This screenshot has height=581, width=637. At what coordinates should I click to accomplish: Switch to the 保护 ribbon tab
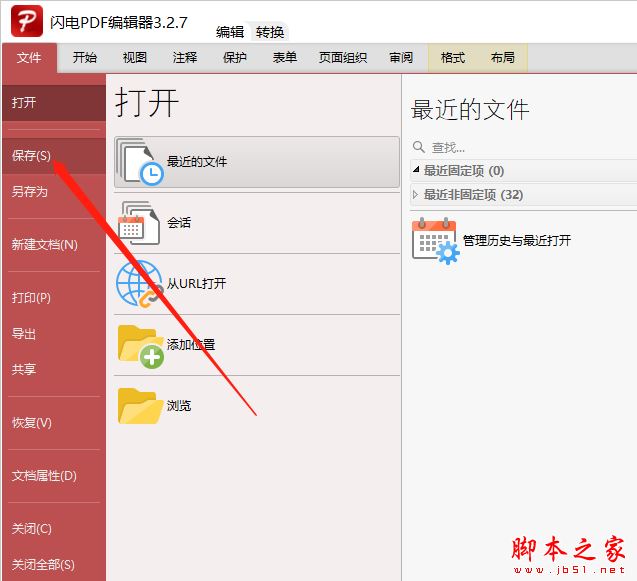235,58
